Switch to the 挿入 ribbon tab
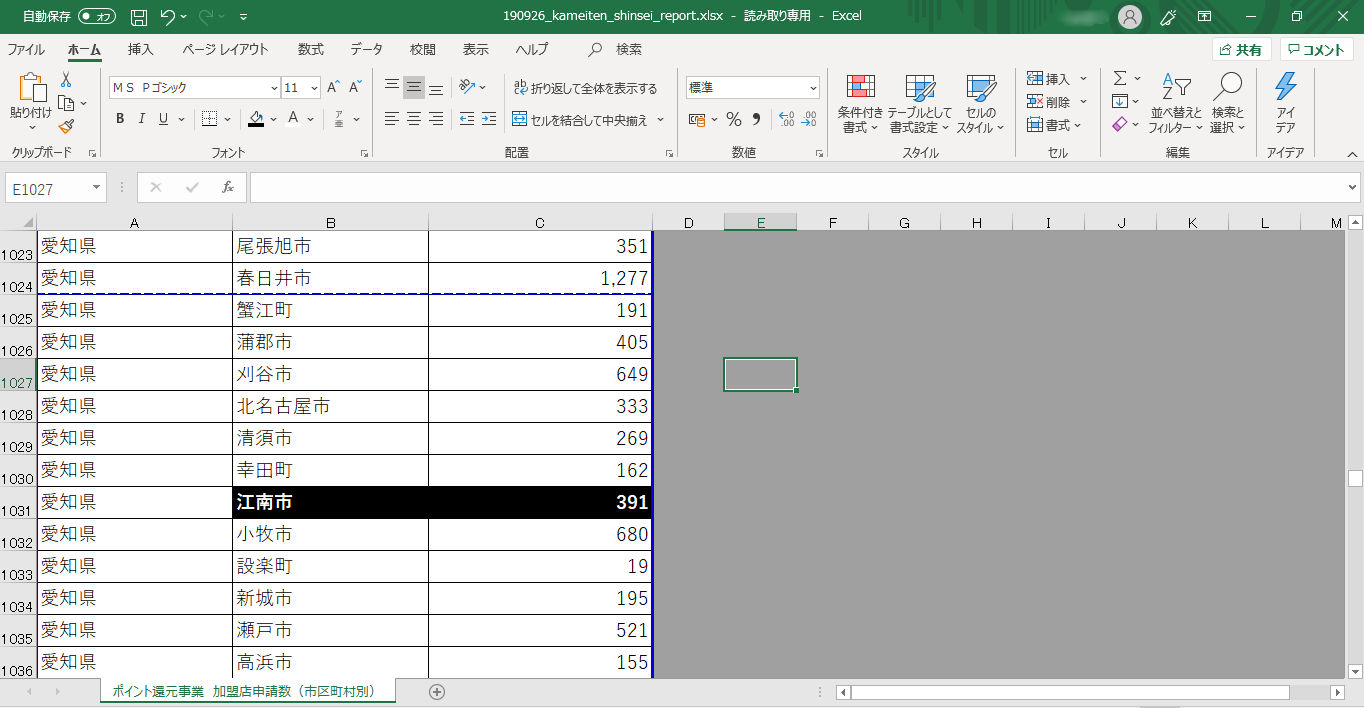 [x=141, y=49]
